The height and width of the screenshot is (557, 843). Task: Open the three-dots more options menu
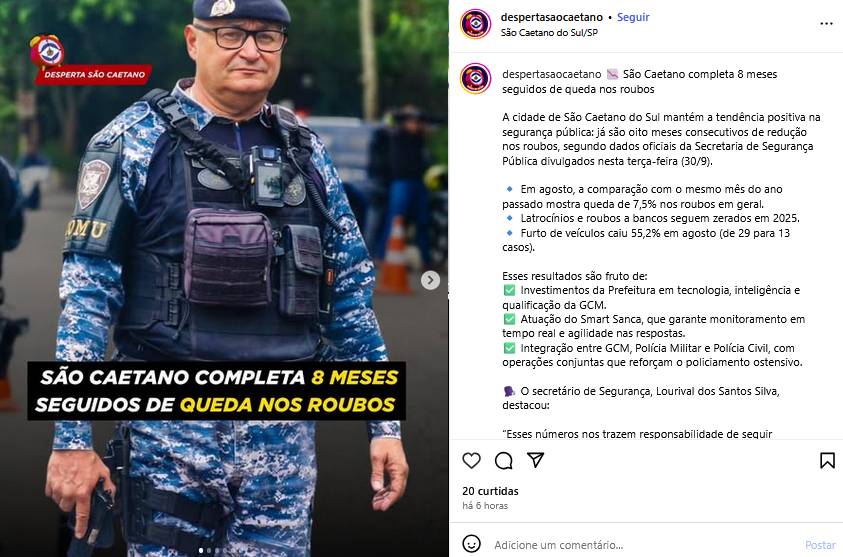(x=826, y=24)
